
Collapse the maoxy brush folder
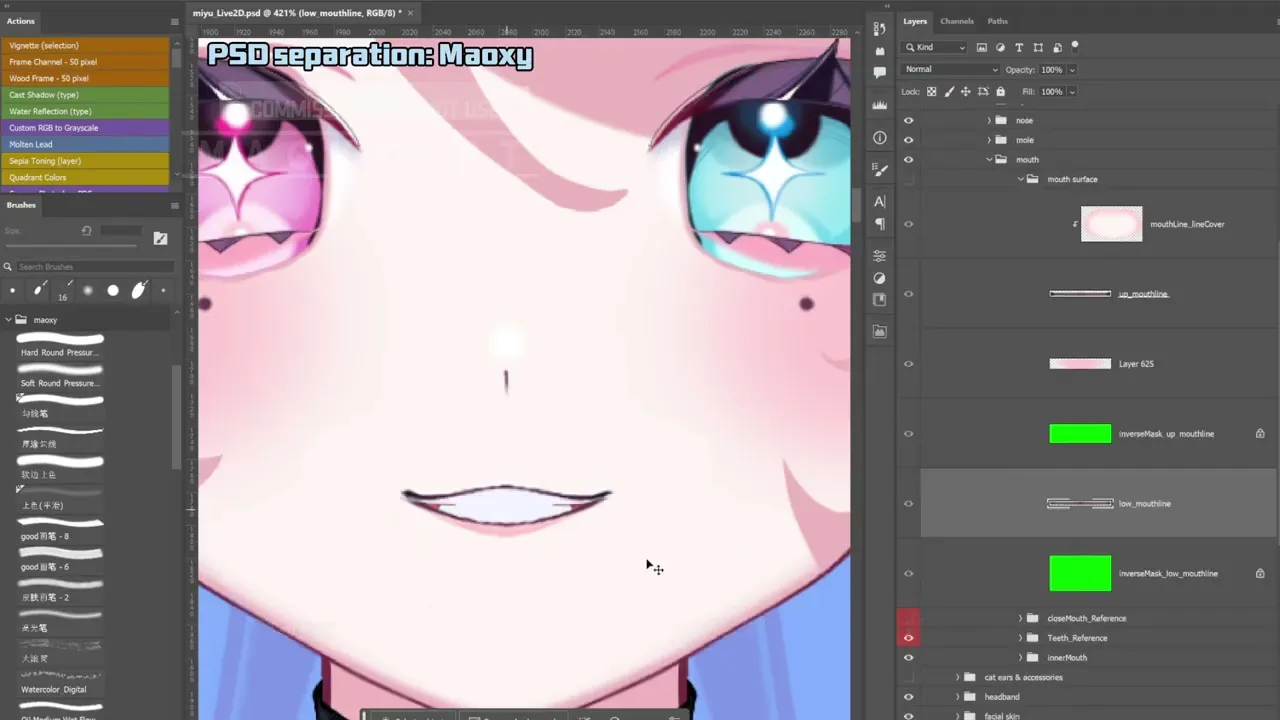pyautogui.click(x=8, y=320)
